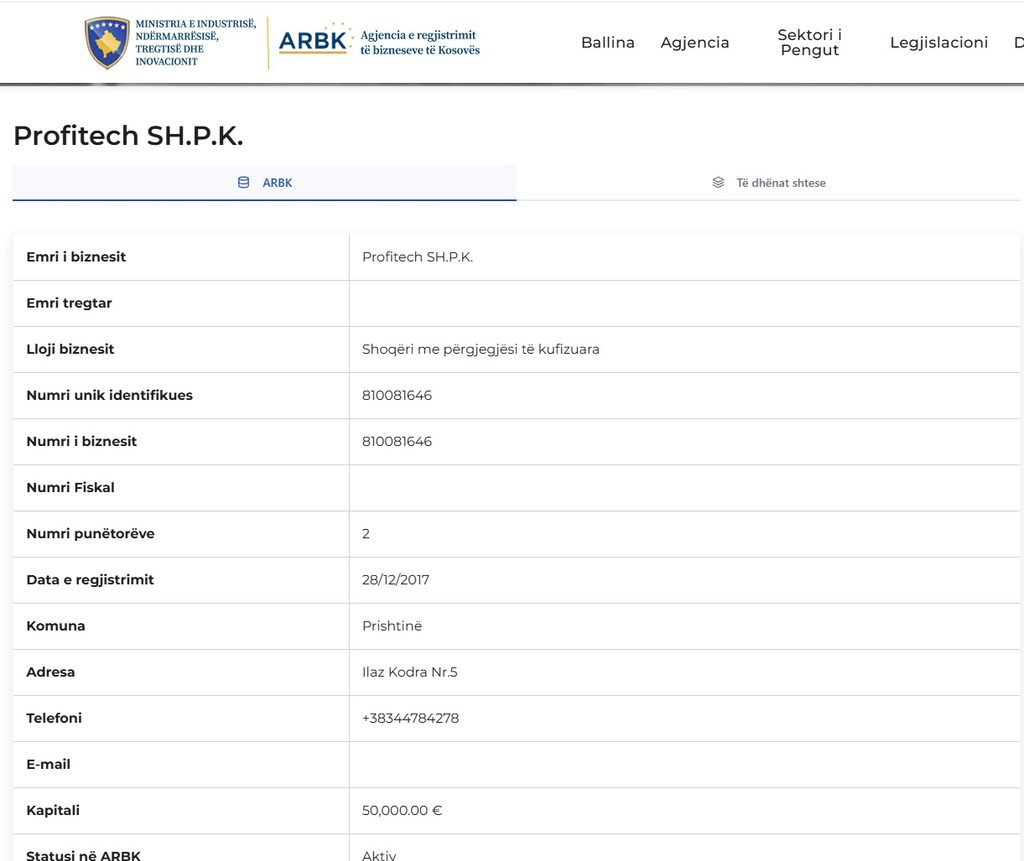The height and width of the screenshot is (861, 1024).
Task: Switch to the Të dhënat shtese tab
Action: click(768, 183)
